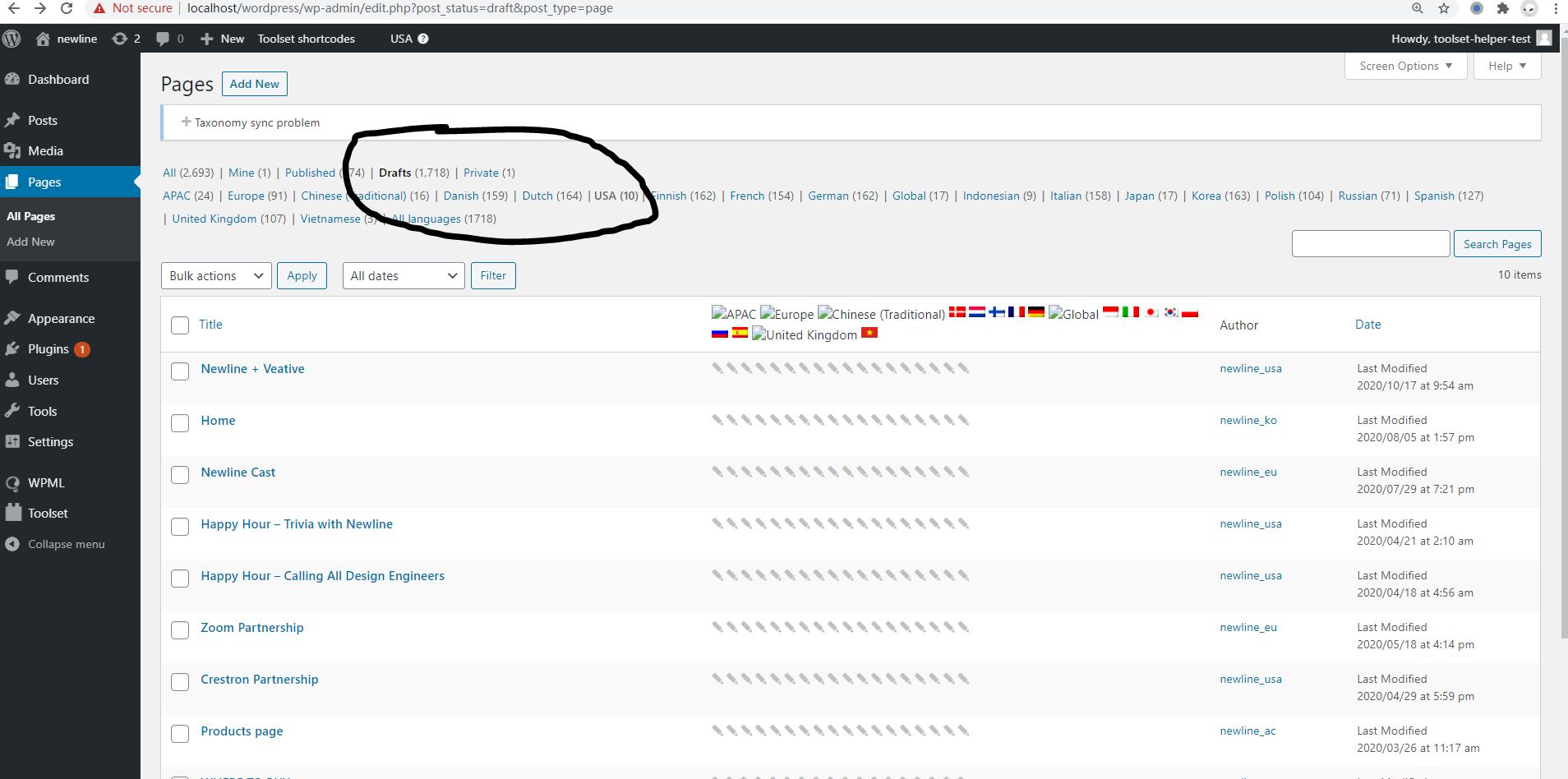Check the select-all checkbox beside Title
Viewport: 1568px width, 779px height.
tap(180, 325)
